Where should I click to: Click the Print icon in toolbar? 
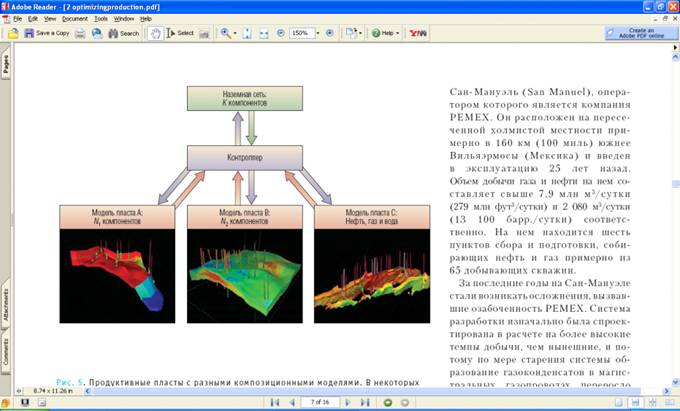(x=81, y=33)
